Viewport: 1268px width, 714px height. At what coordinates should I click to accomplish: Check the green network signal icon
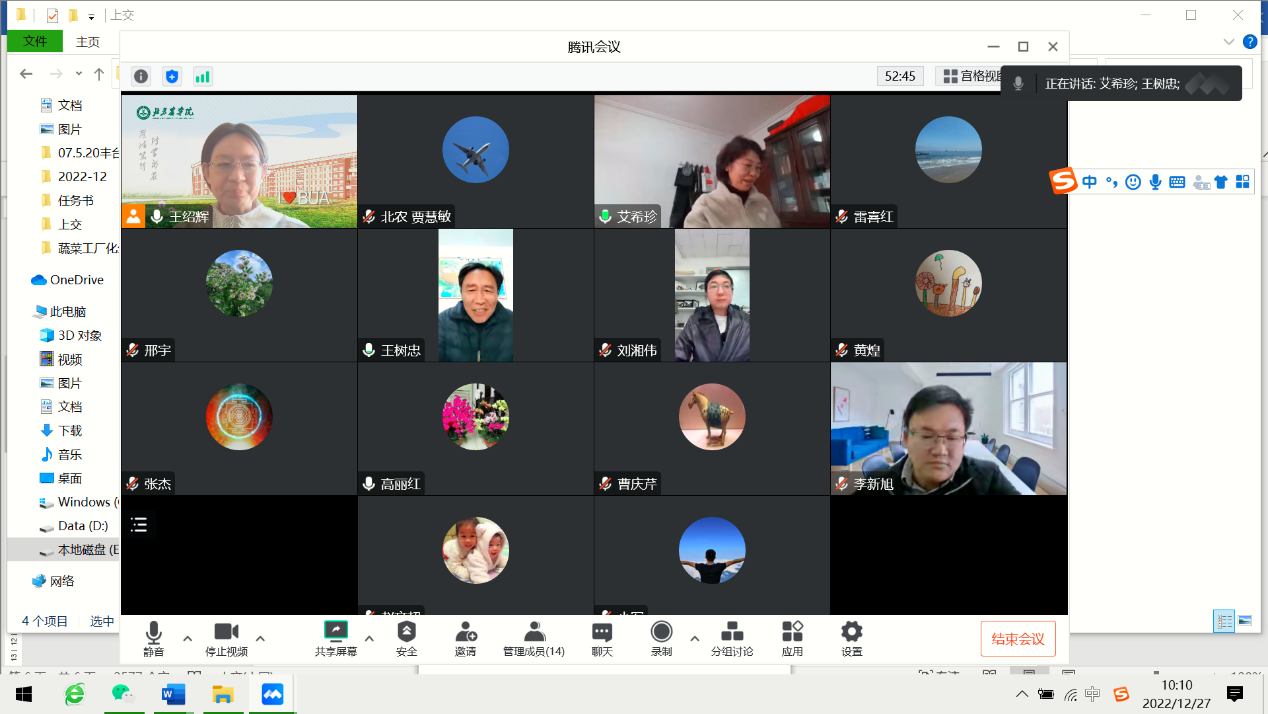point(203,76)
